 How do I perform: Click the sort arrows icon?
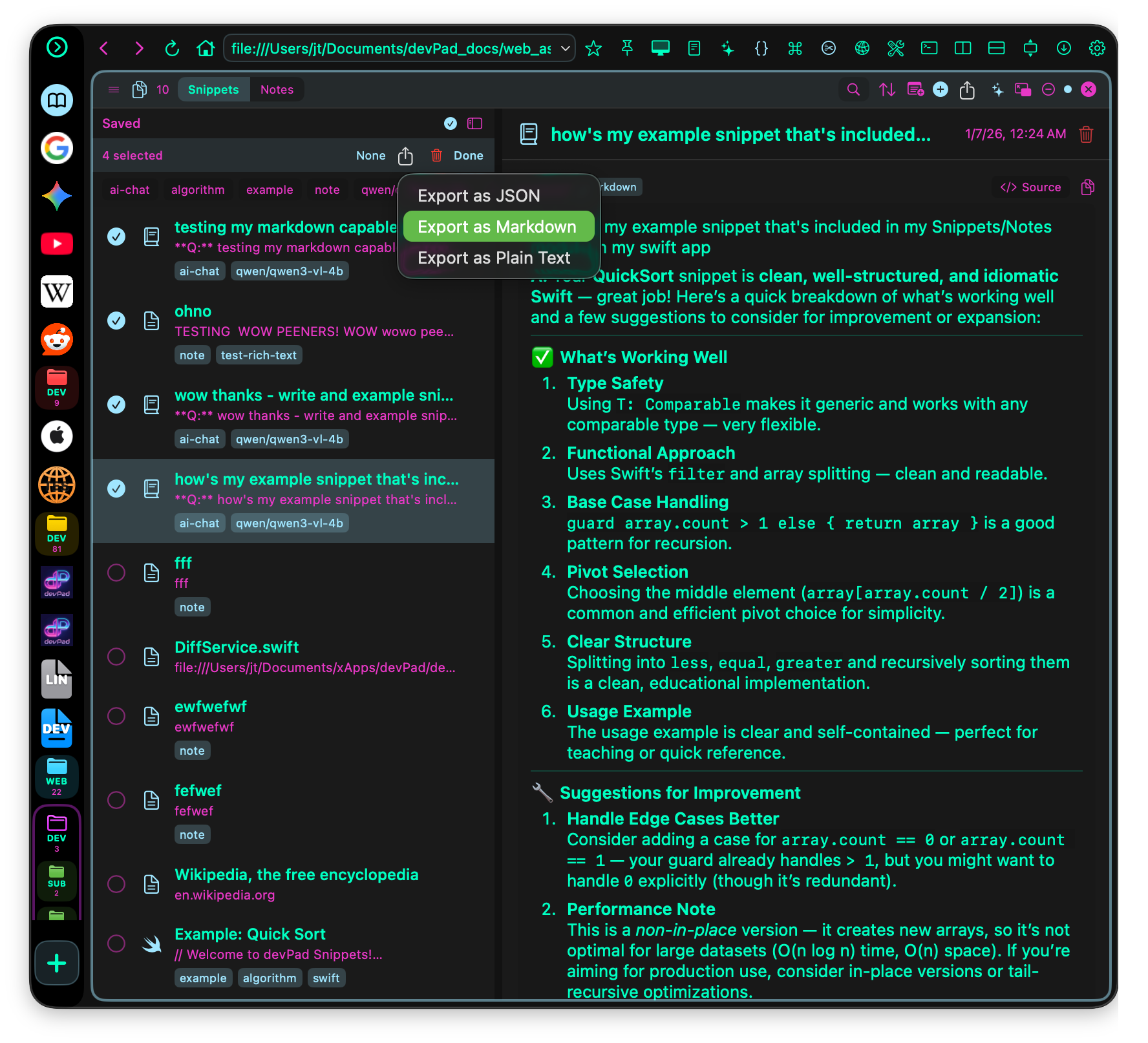coord(887,90)
